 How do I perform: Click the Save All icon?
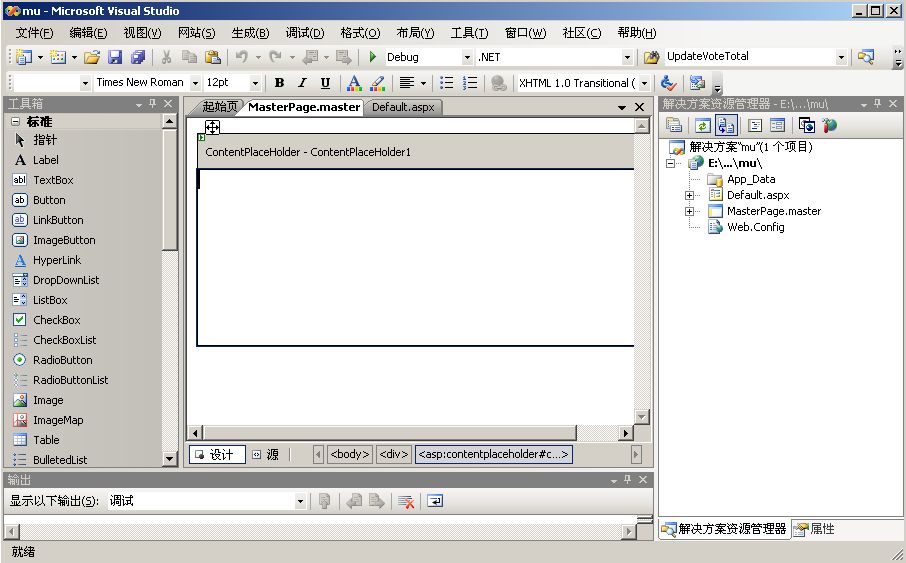click(138, 57)
